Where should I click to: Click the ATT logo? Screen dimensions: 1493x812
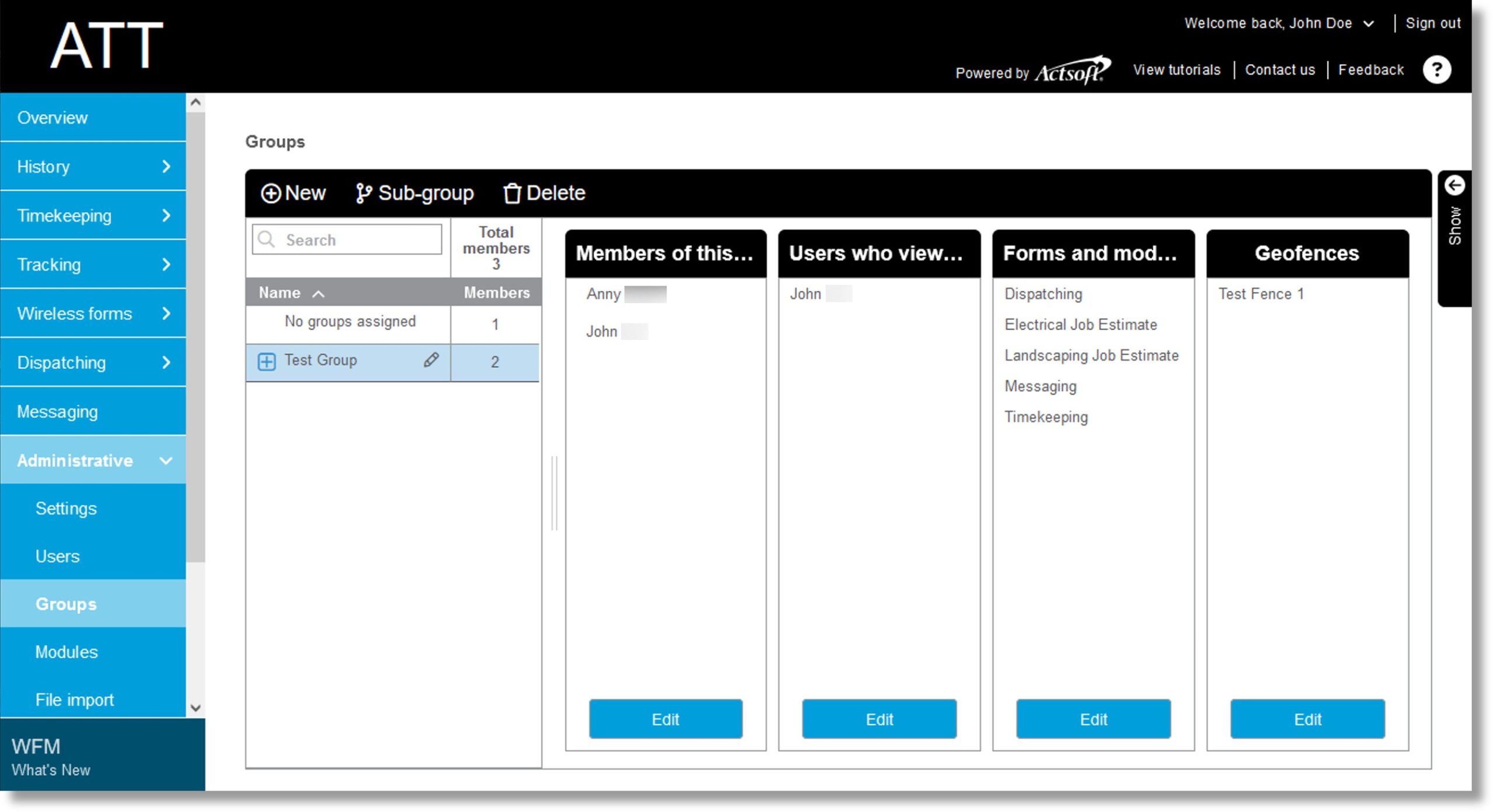[107, 45]
